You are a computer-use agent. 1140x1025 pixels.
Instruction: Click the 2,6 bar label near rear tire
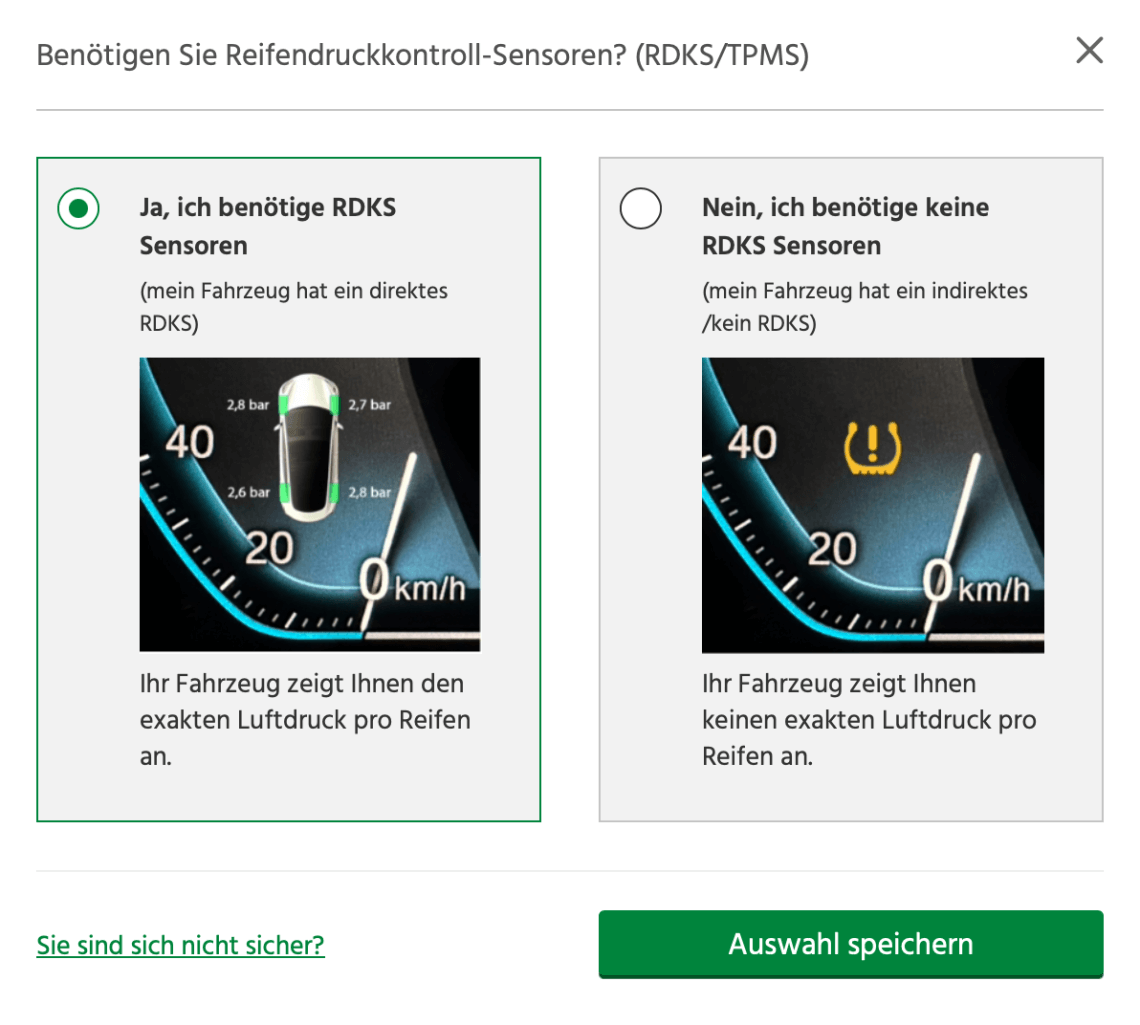click(x=247, y=491)
